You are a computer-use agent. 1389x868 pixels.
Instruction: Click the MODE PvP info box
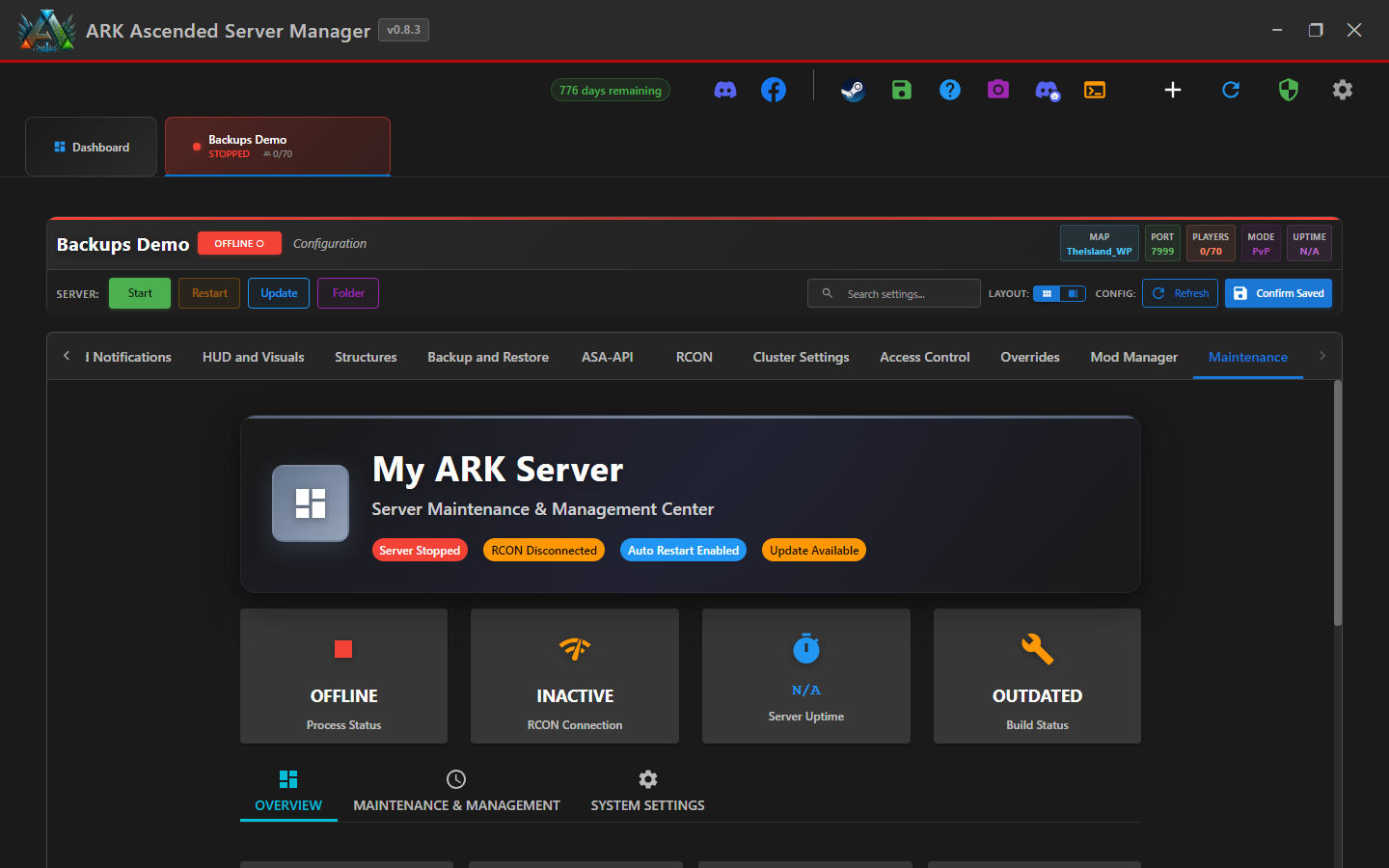1261,243
